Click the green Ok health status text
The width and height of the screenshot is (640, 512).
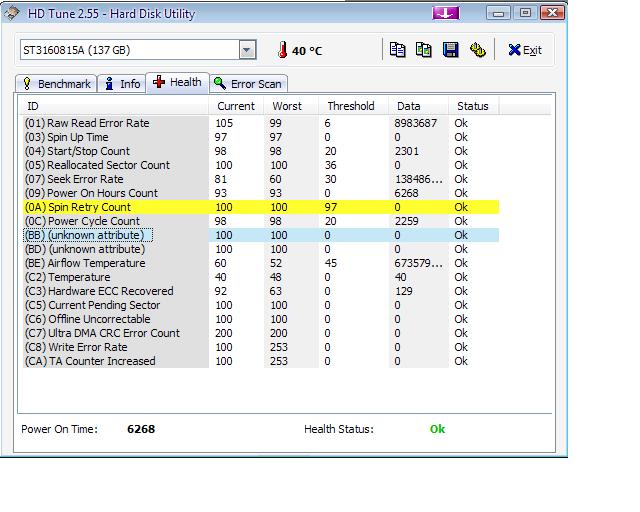pyautogui.click(x=437, y=429)
